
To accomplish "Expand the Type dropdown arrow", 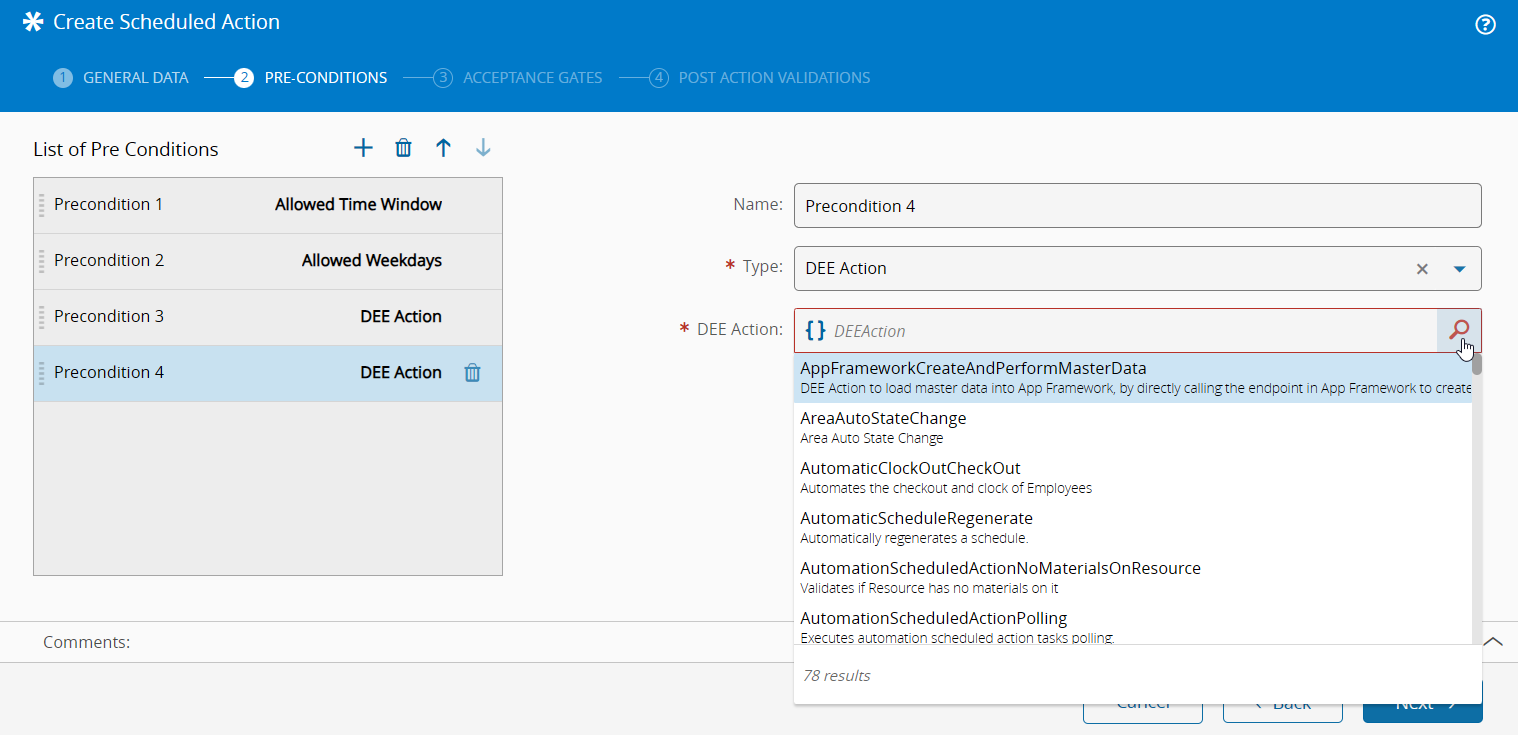I will [x=1459, y=268].
